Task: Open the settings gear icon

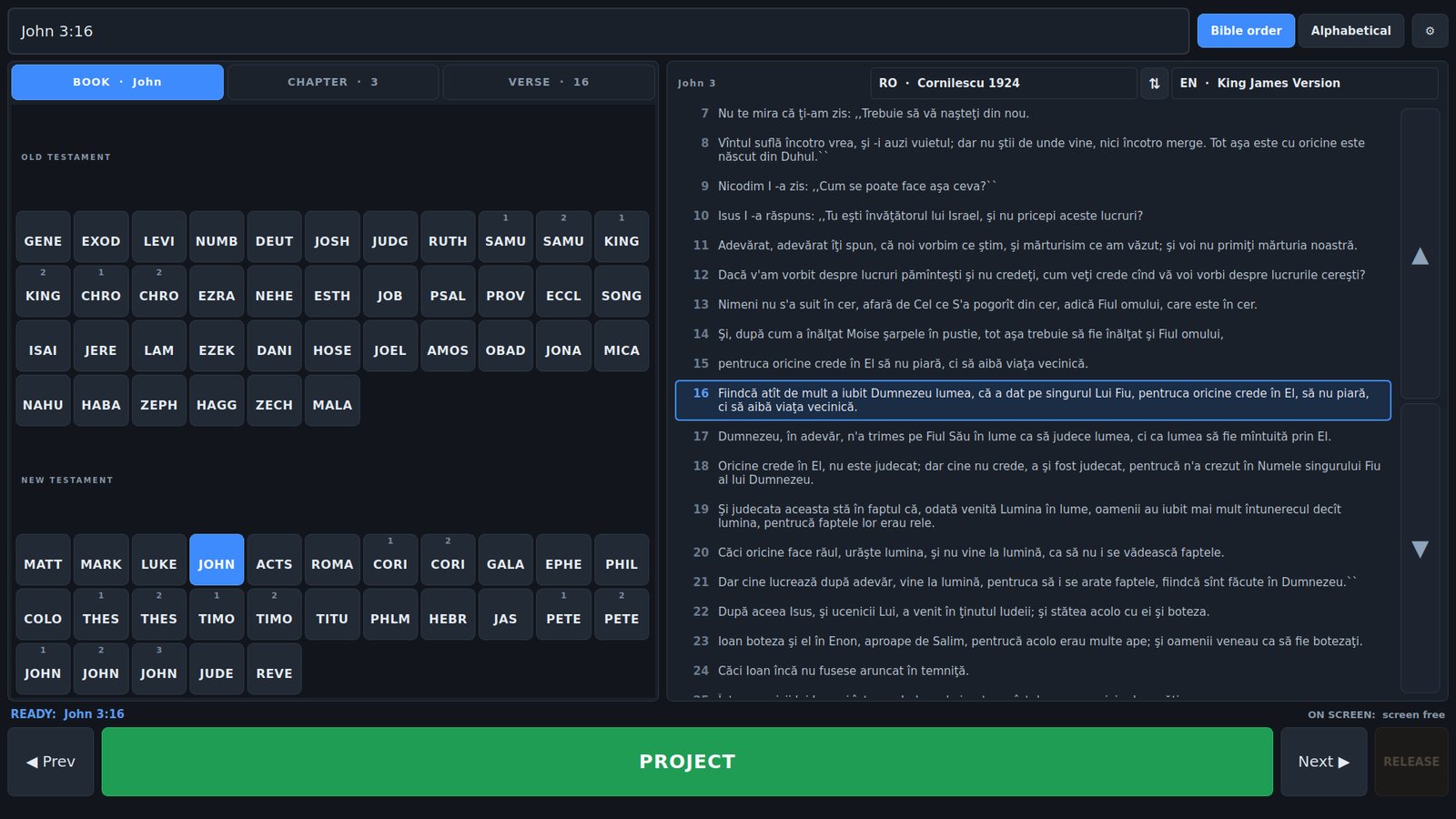Action: [1430, 31]
